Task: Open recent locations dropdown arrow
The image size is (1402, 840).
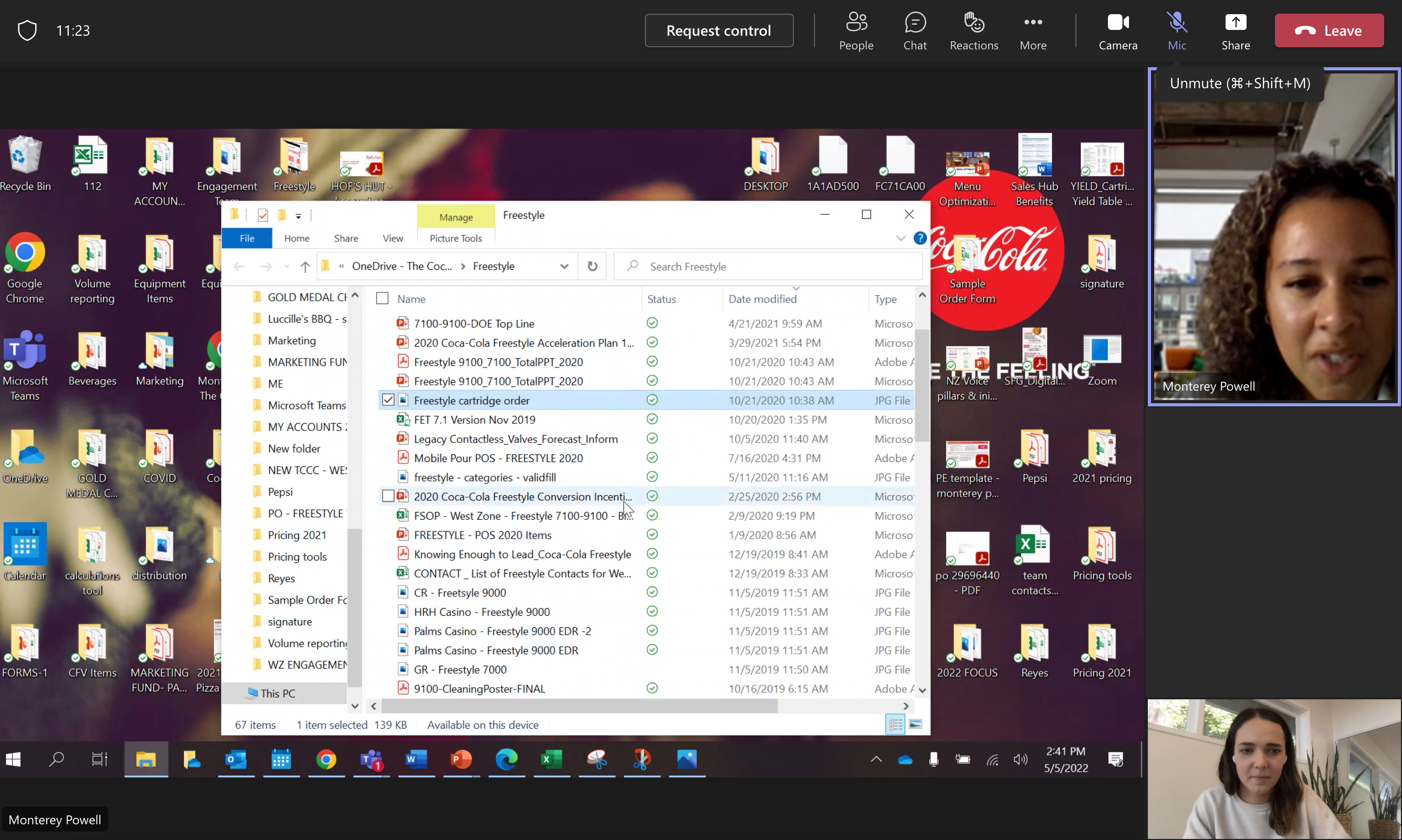Action: (x=286, y=266)
